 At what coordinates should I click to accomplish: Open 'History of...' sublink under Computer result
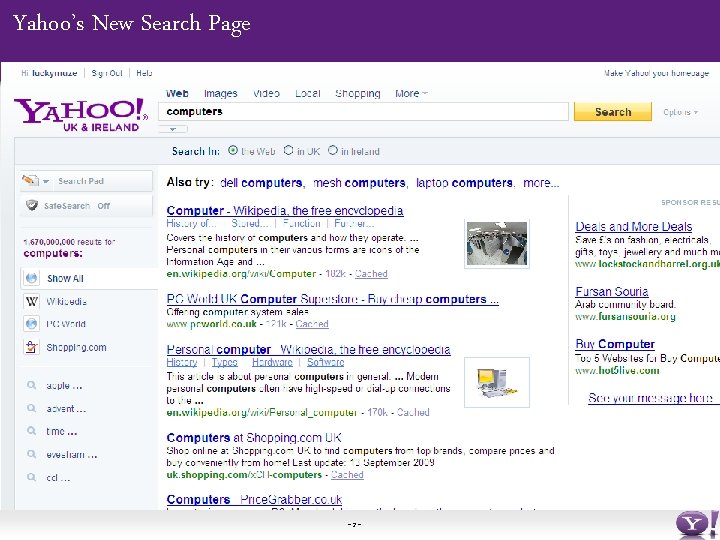coord(191,224)
